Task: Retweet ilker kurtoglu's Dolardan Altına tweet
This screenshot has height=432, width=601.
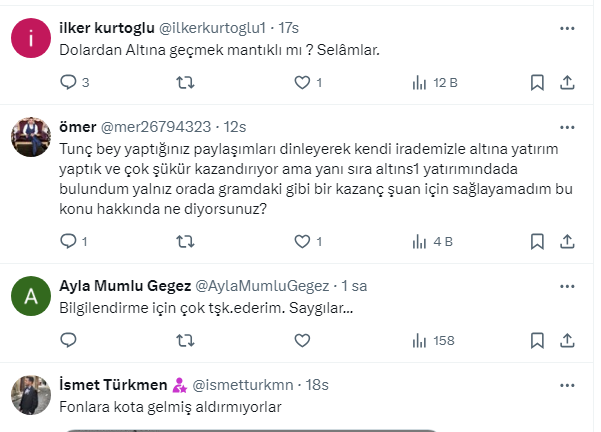Action: coord(185,83)
